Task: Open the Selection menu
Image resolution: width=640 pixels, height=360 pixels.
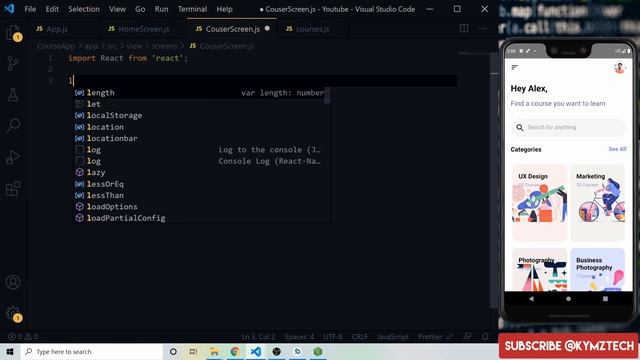Action: pos(84,9)
